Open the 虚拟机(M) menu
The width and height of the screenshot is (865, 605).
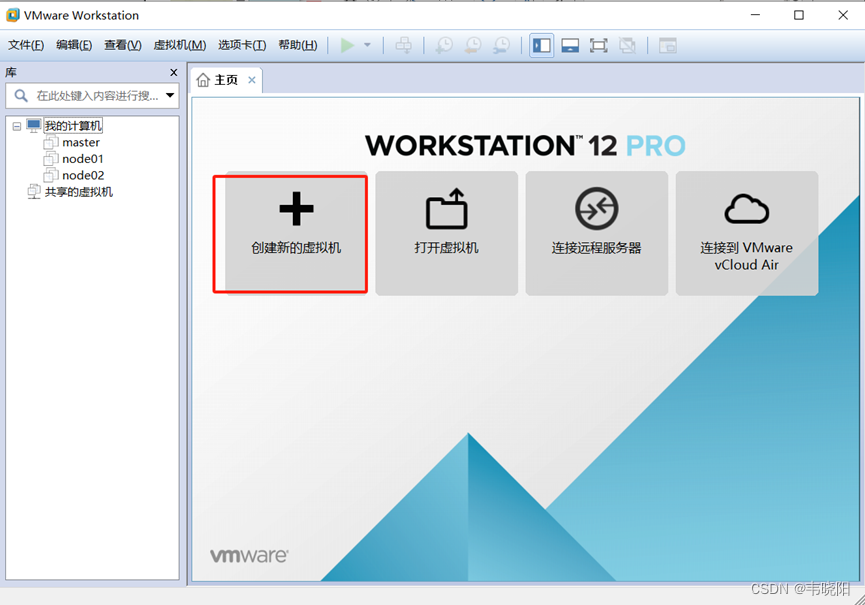click(180, 45)
